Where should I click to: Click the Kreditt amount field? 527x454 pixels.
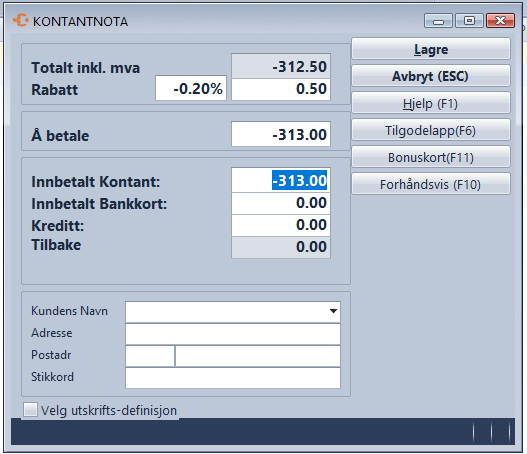[281, 225]
